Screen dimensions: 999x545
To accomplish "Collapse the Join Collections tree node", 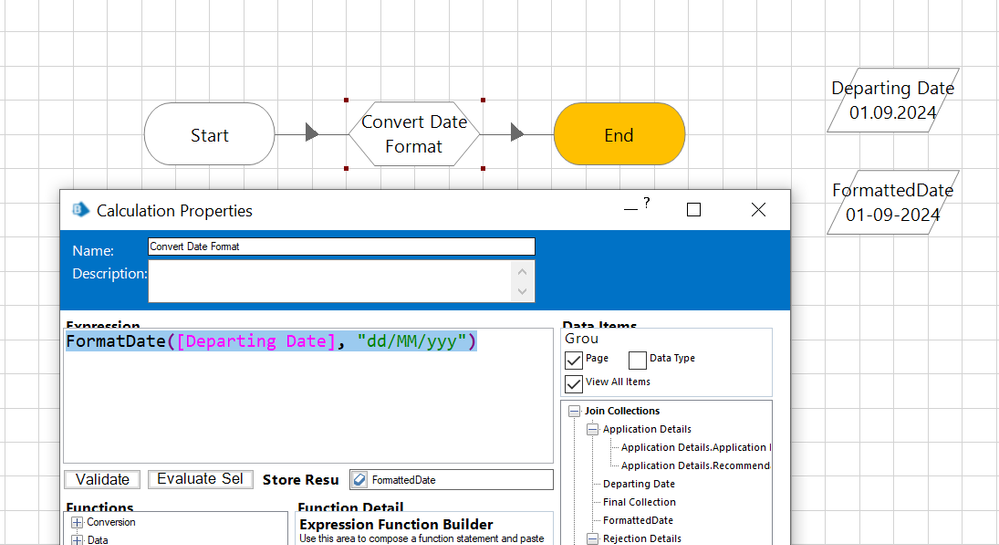I will click(574, 411).
